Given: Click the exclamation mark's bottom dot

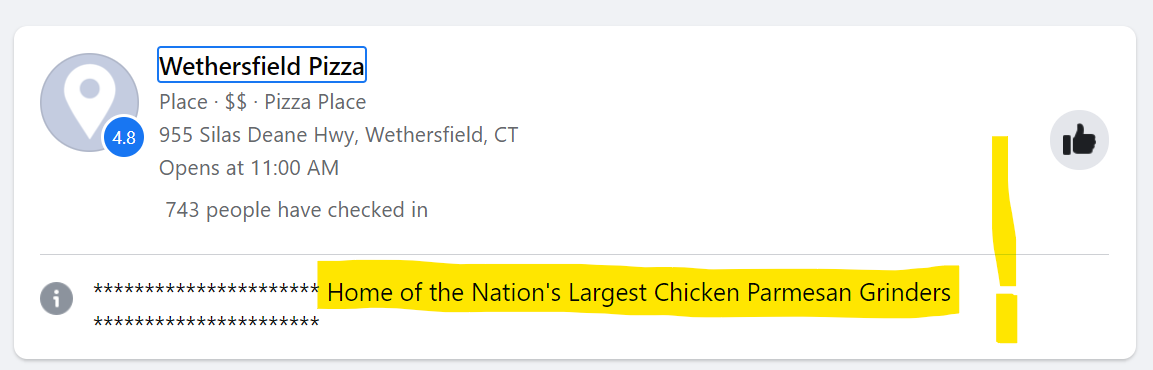Looking at the screenshot, I should coord(1007,319).
